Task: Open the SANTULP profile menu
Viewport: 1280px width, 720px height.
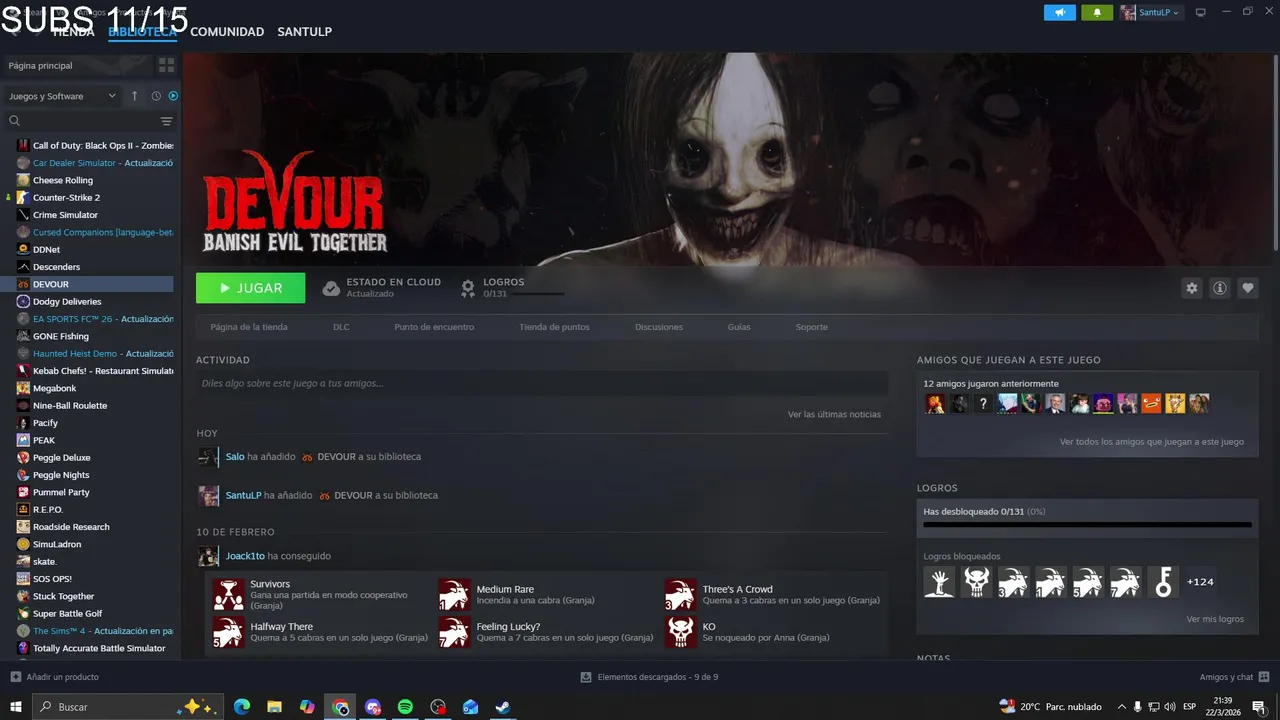Action: click(x=305, y=32)
